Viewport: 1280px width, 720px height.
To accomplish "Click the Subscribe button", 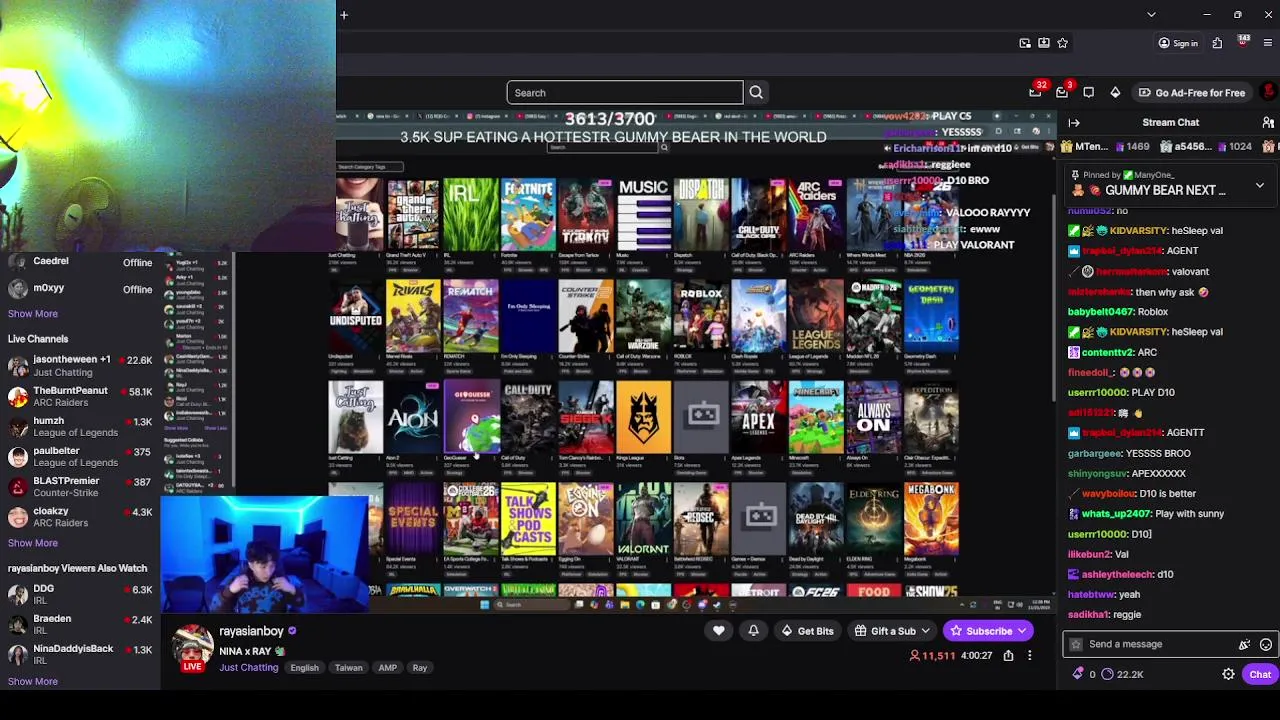I will (x=980, y=631).
